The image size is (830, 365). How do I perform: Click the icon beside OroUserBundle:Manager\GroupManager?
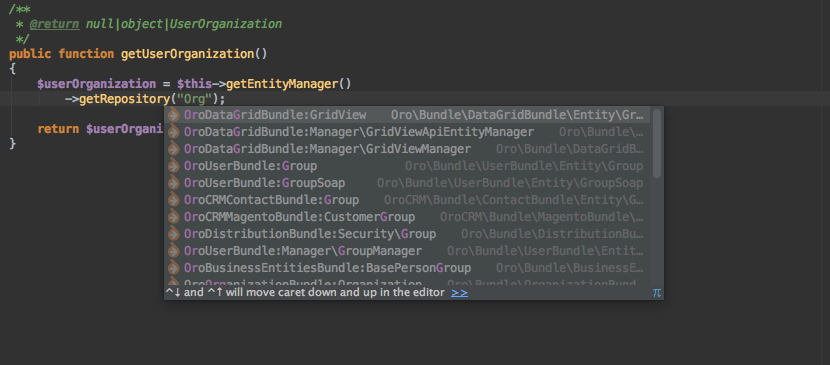[174, 251]
